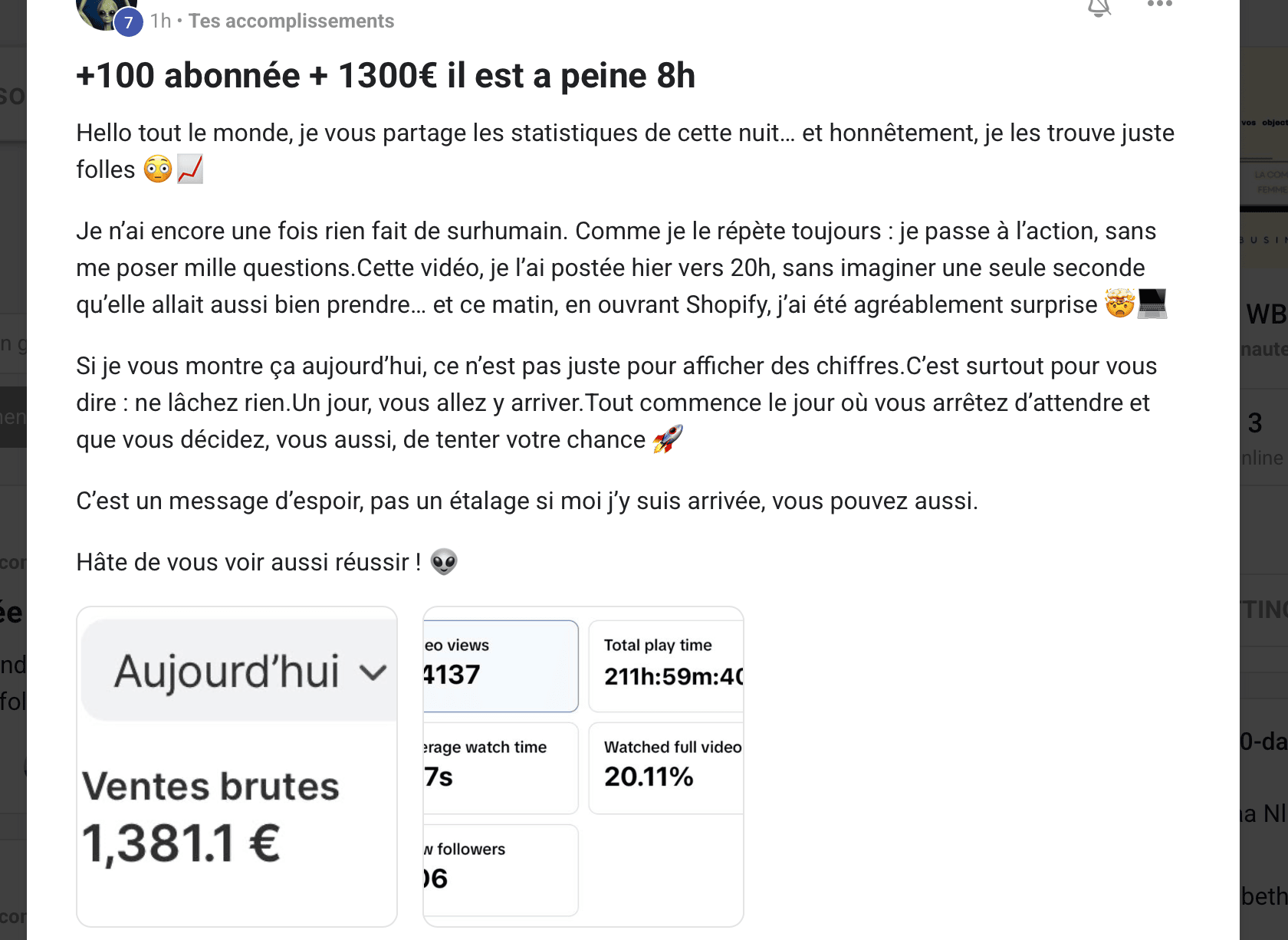Click the exploding head emoji

[x=1119, y=304]
